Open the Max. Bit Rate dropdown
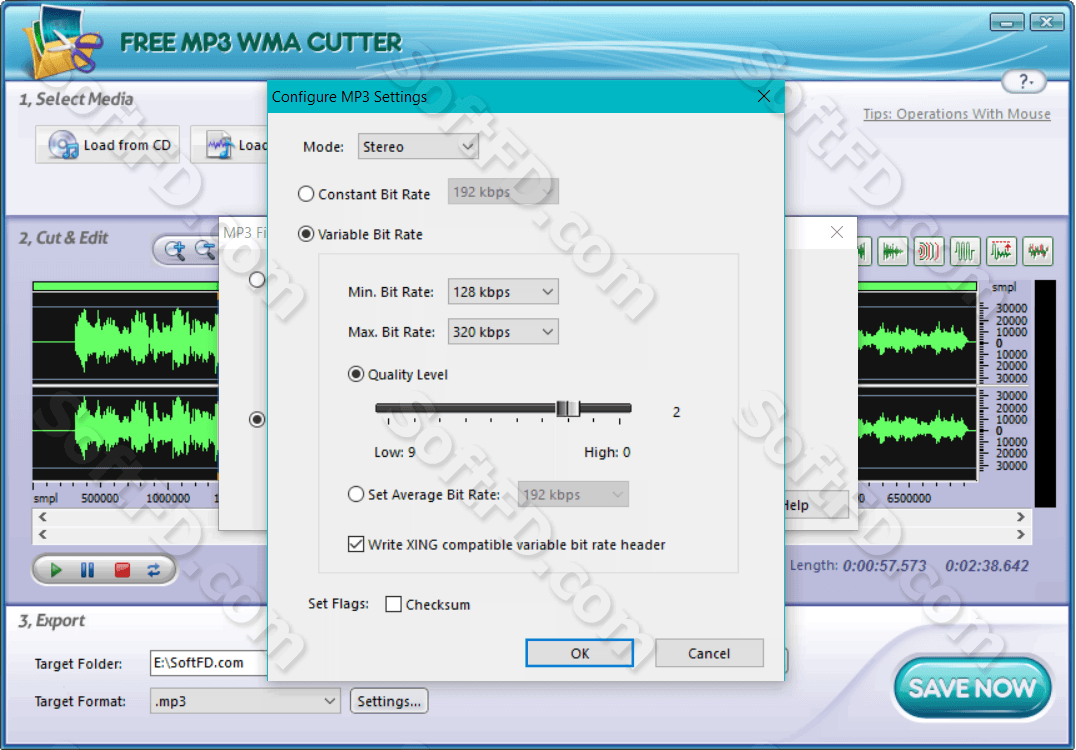This screenshot has height=750, width=1076. coord(503,331)
